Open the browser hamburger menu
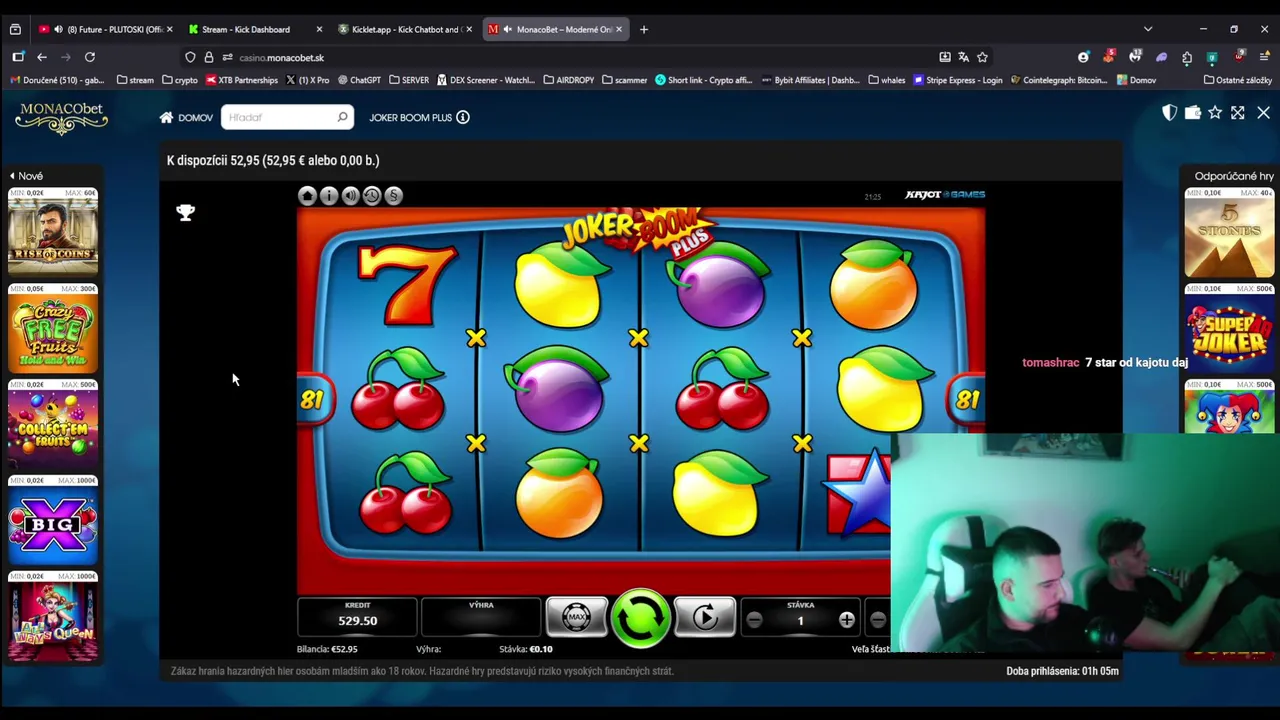Viewport: 1280px width, 720px height. [1264, 57]
